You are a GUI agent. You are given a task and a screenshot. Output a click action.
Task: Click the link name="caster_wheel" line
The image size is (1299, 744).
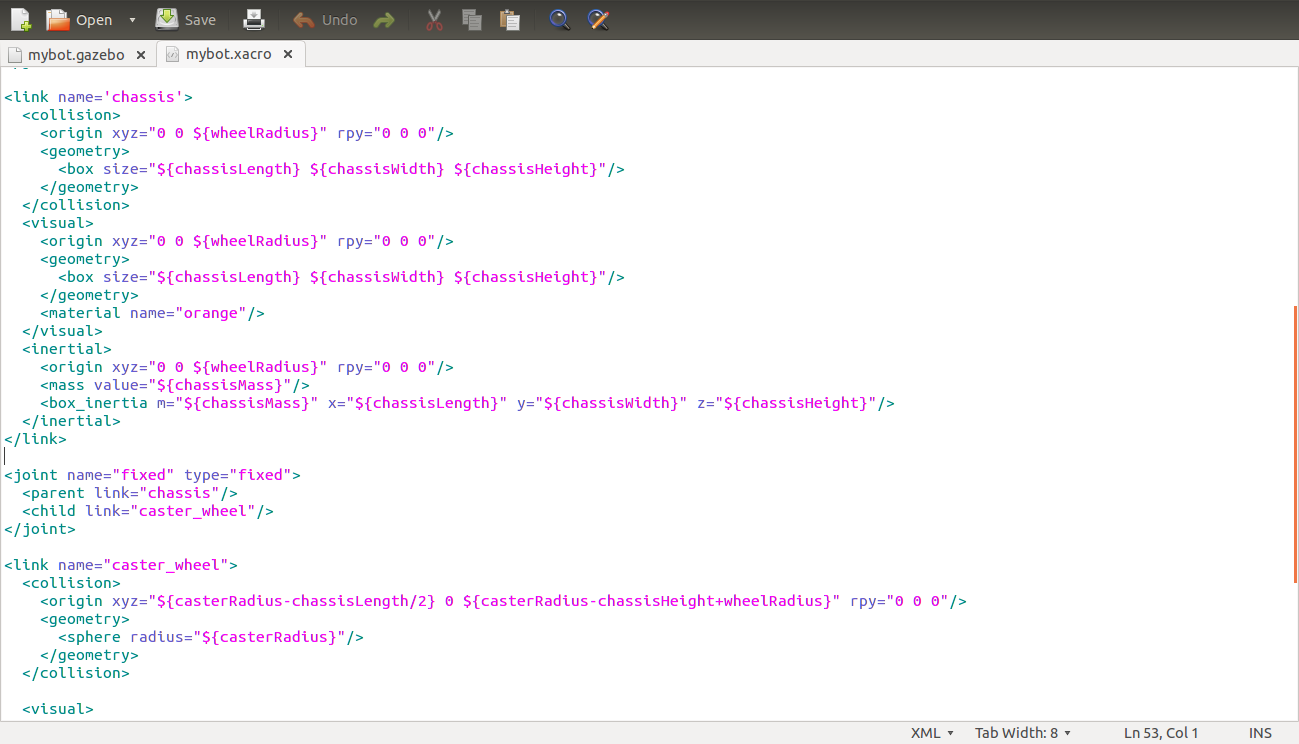121,565
